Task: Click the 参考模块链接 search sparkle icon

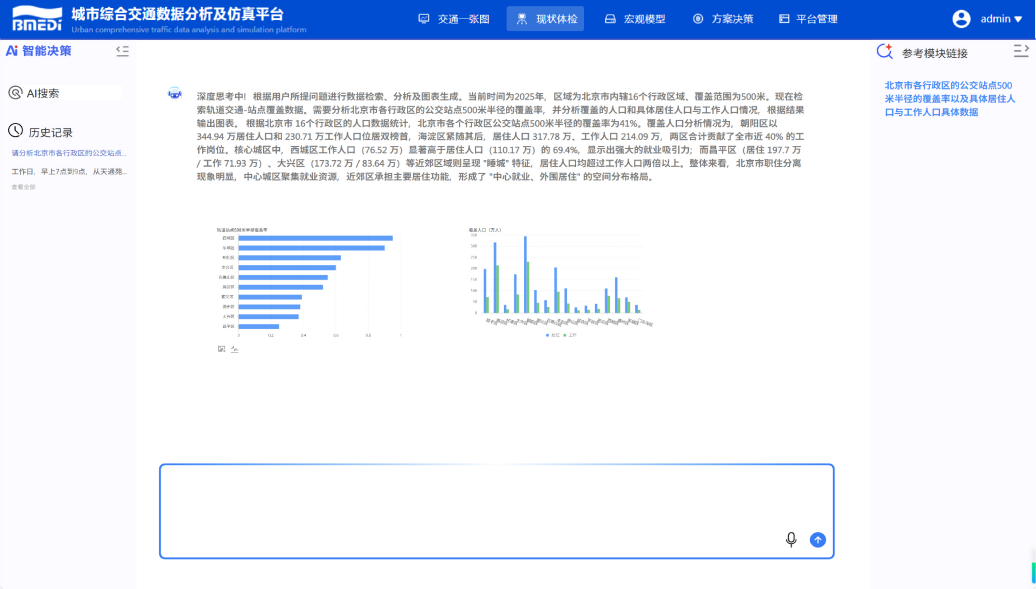Action: [x=884, y=52]
